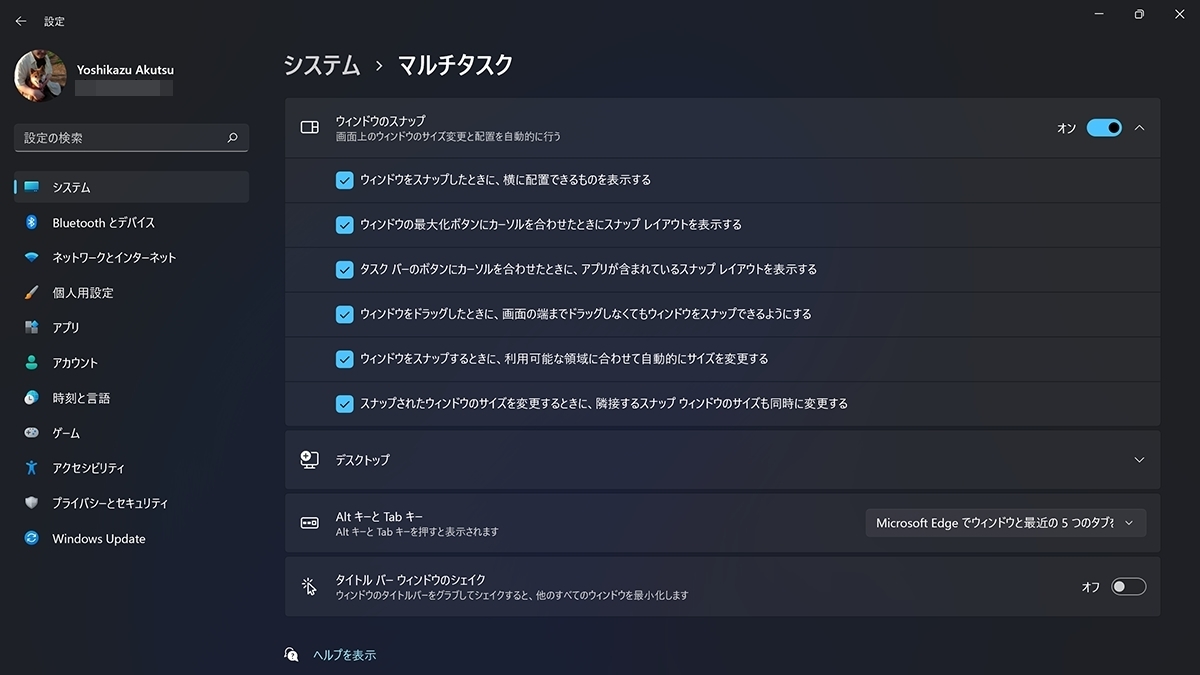Open the アプリ settings category
The image size is (1200, 675).
(x=131, y=327)
